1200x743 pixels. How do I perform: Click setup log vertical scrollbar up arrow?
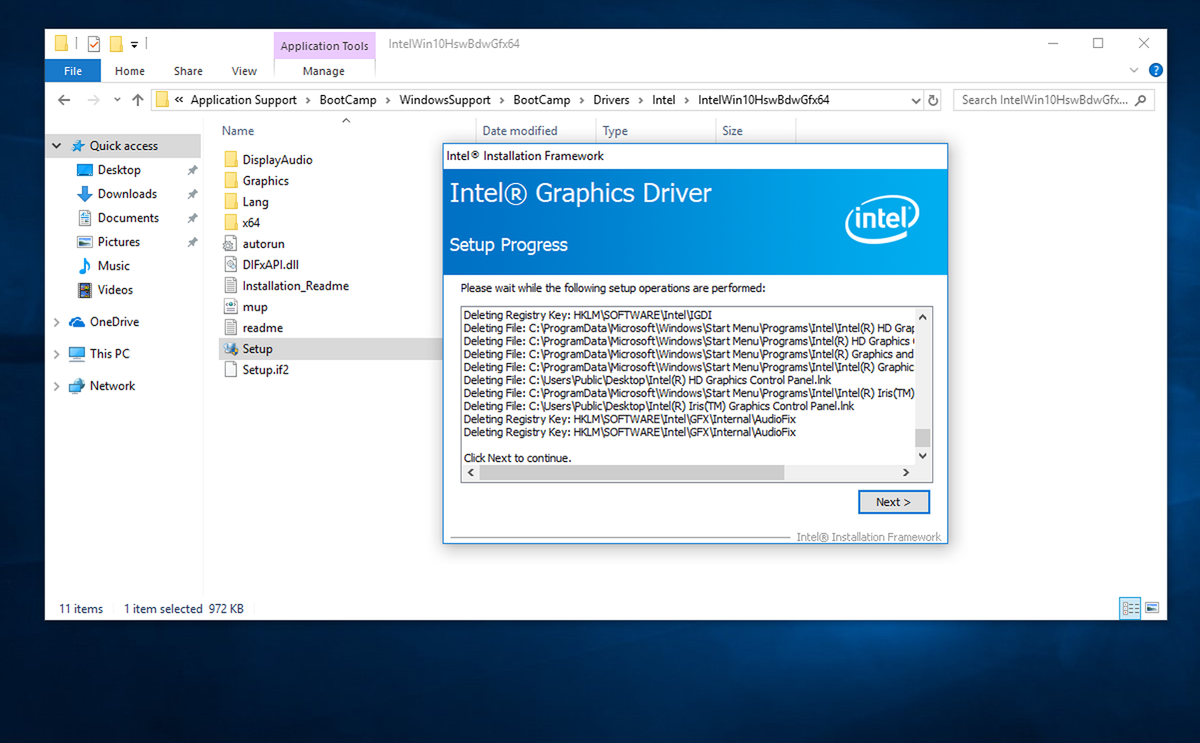pyautogui.click(x=923, y=317)
